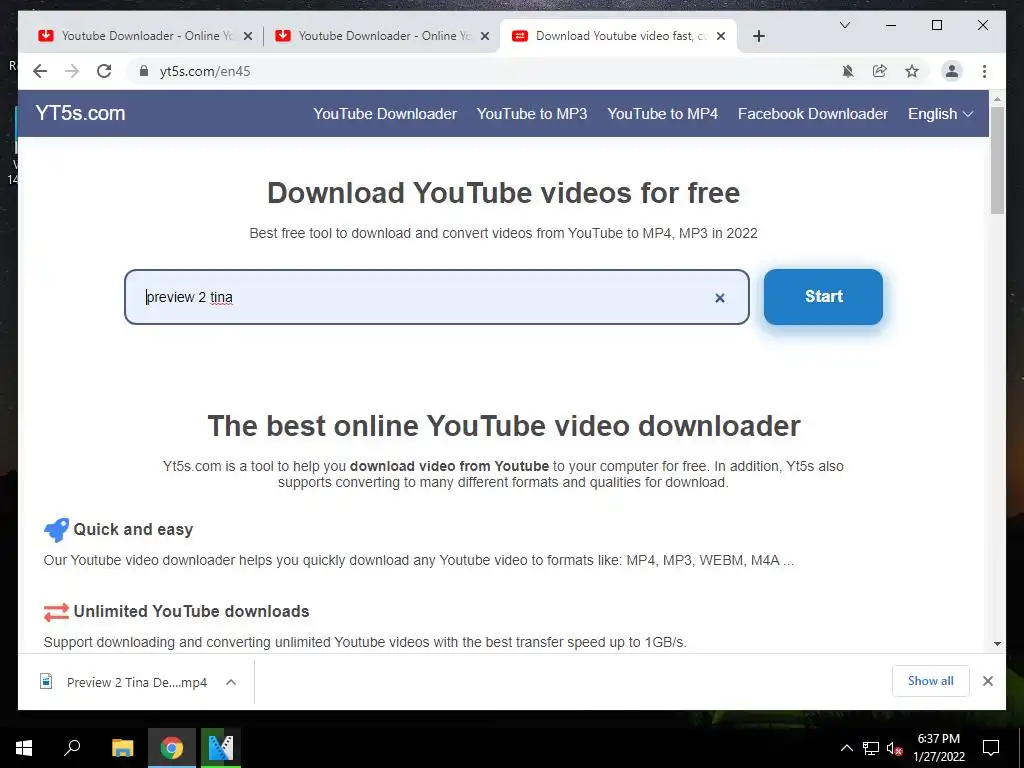1024x768 pixels.
Task: Expand download item options chevron
Action: (x=231, y=682)
